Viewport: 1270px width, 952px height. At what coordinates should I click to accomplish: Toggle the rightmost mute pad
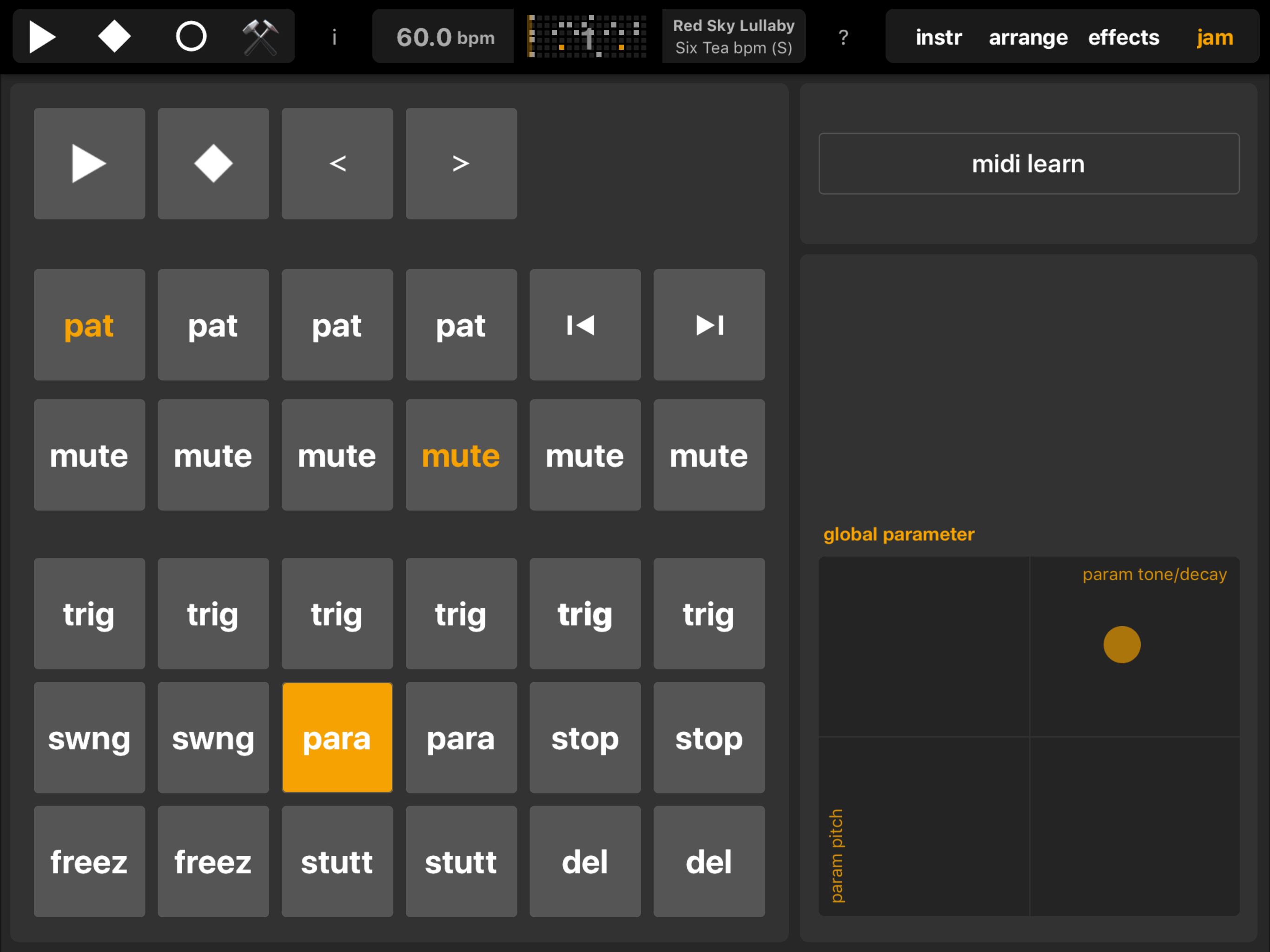[x=710, y=456]
